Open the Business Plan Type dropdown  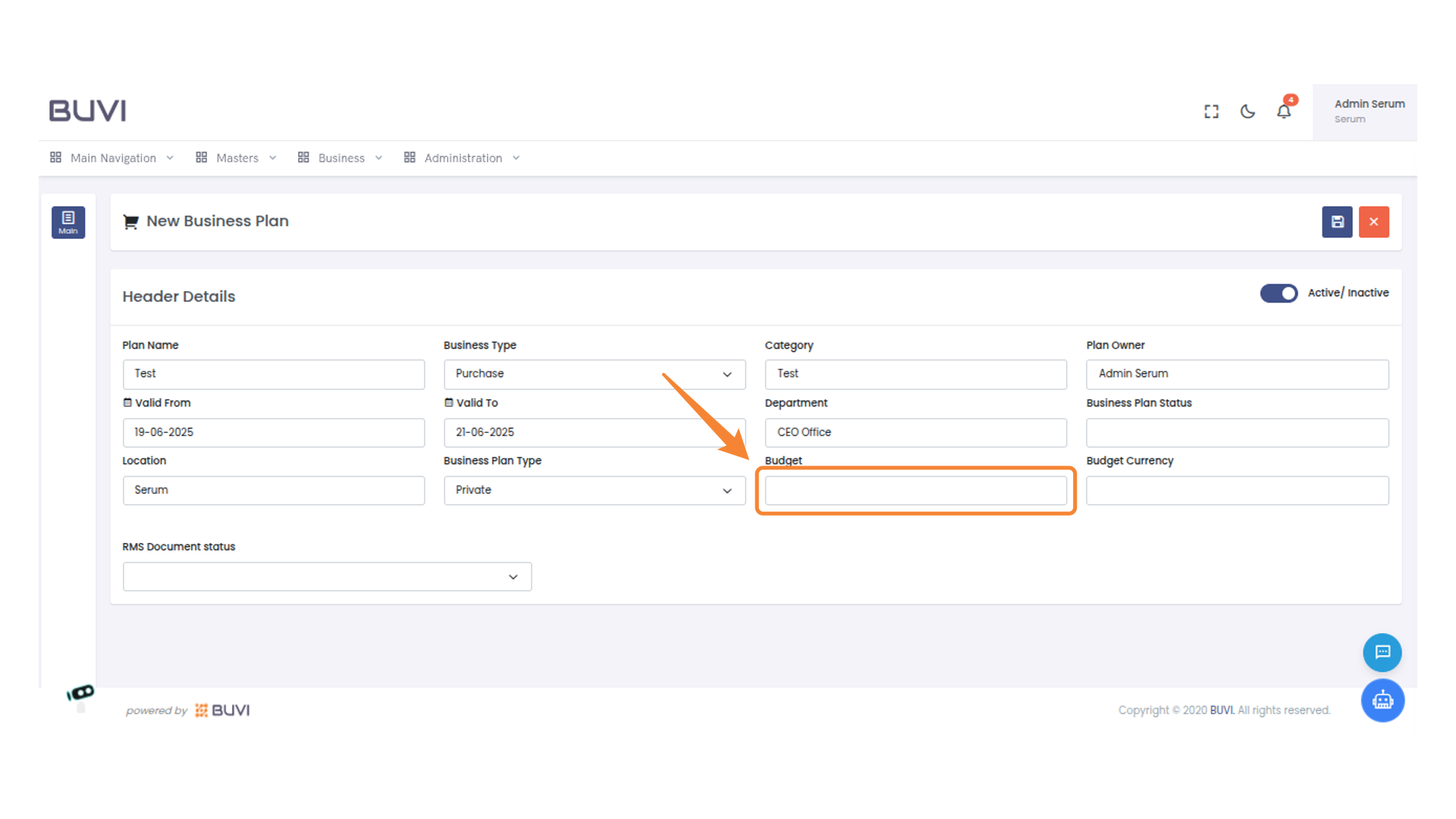pyautogui.click(x=594, y=491)
